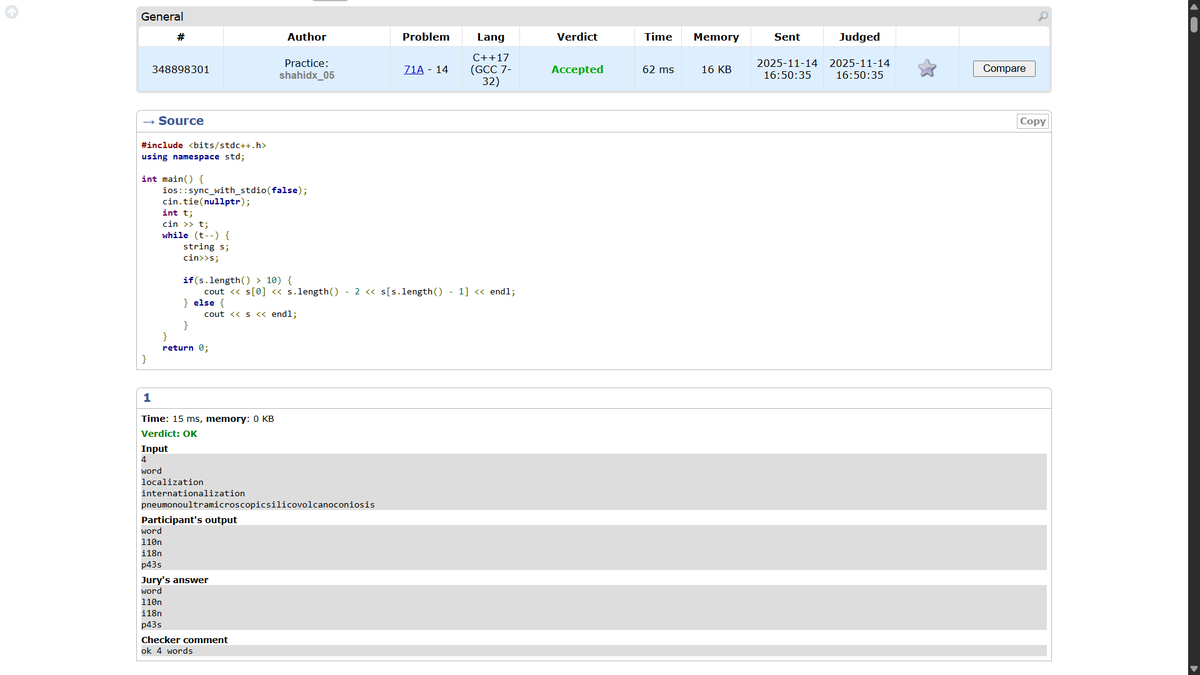
Task: Click the scrollbar down arrow
Action: (1192, 668)
